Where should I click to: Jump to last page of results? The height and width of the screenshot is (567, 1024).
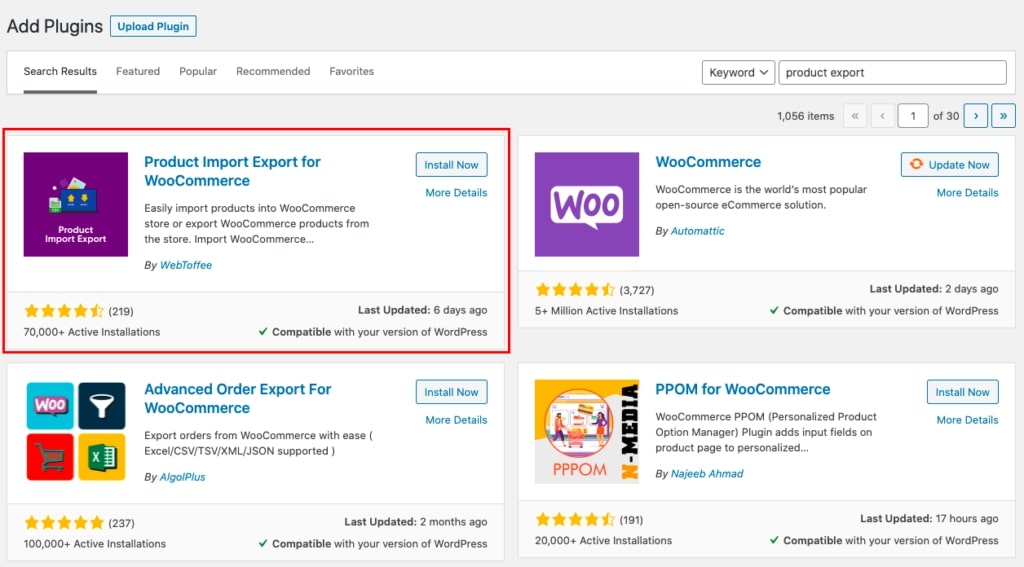tap(1003, 116)
